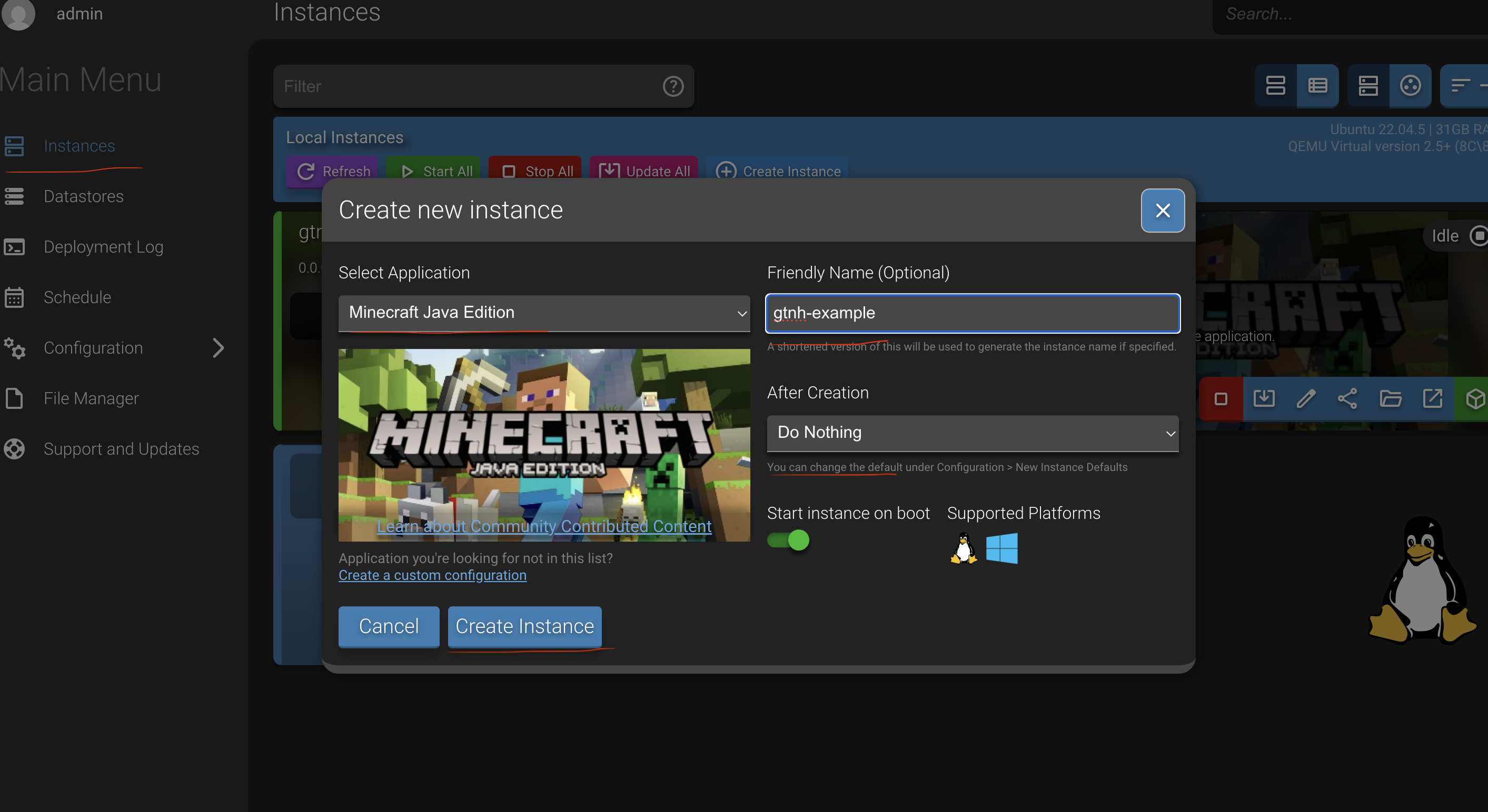This screenshot has height=812, width=1488.
Task: Select the group-by-application circle icon
Action: tap(1410, 86)
